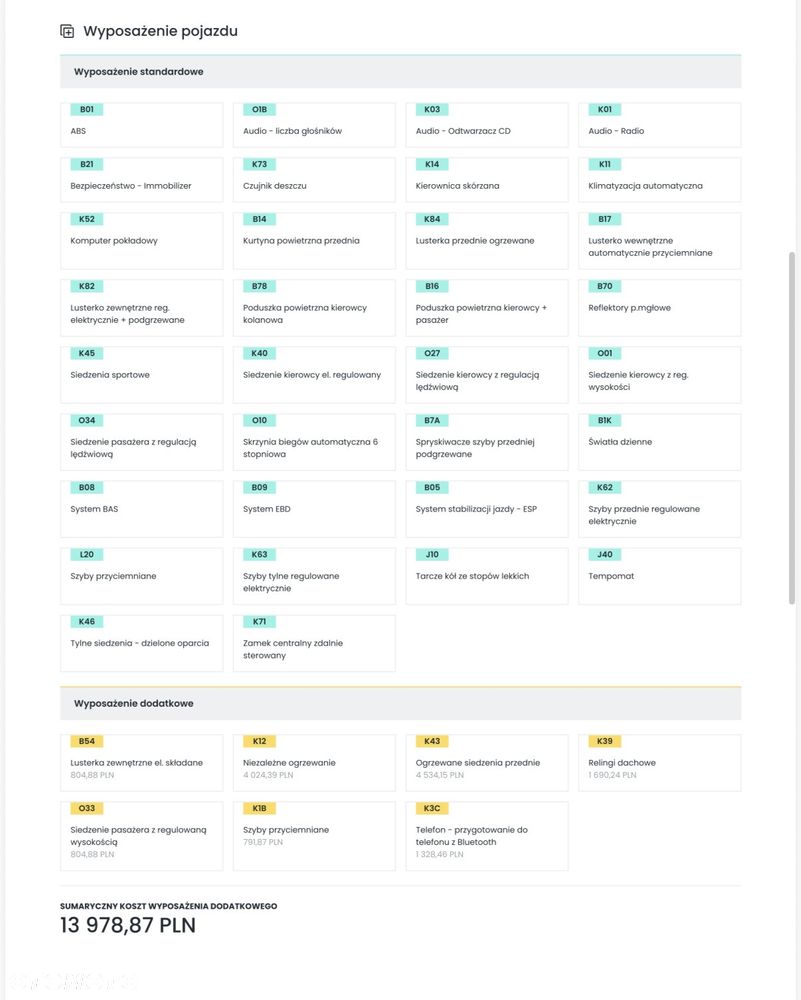Select the Siedzenia sportowe card

(x=141, y=375)
